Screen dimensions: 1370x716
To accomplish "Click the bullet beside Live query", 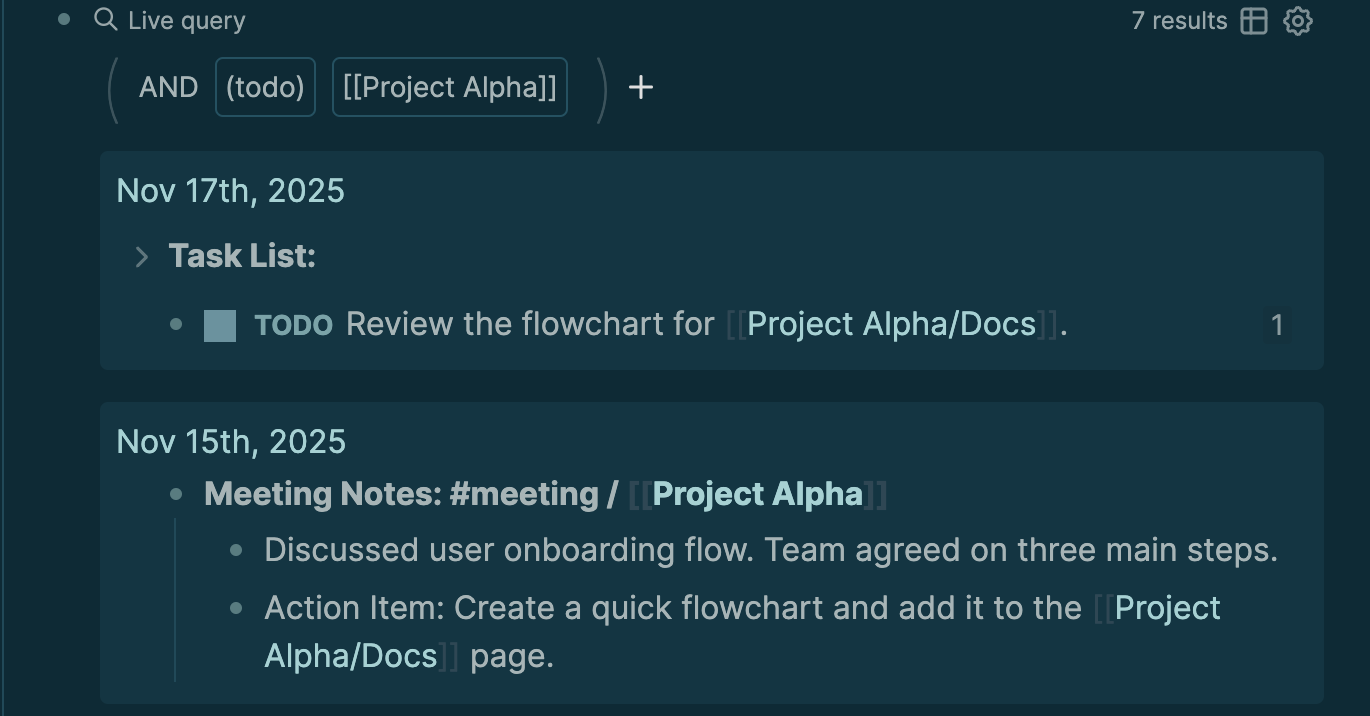I will click(x=64, y=20).
